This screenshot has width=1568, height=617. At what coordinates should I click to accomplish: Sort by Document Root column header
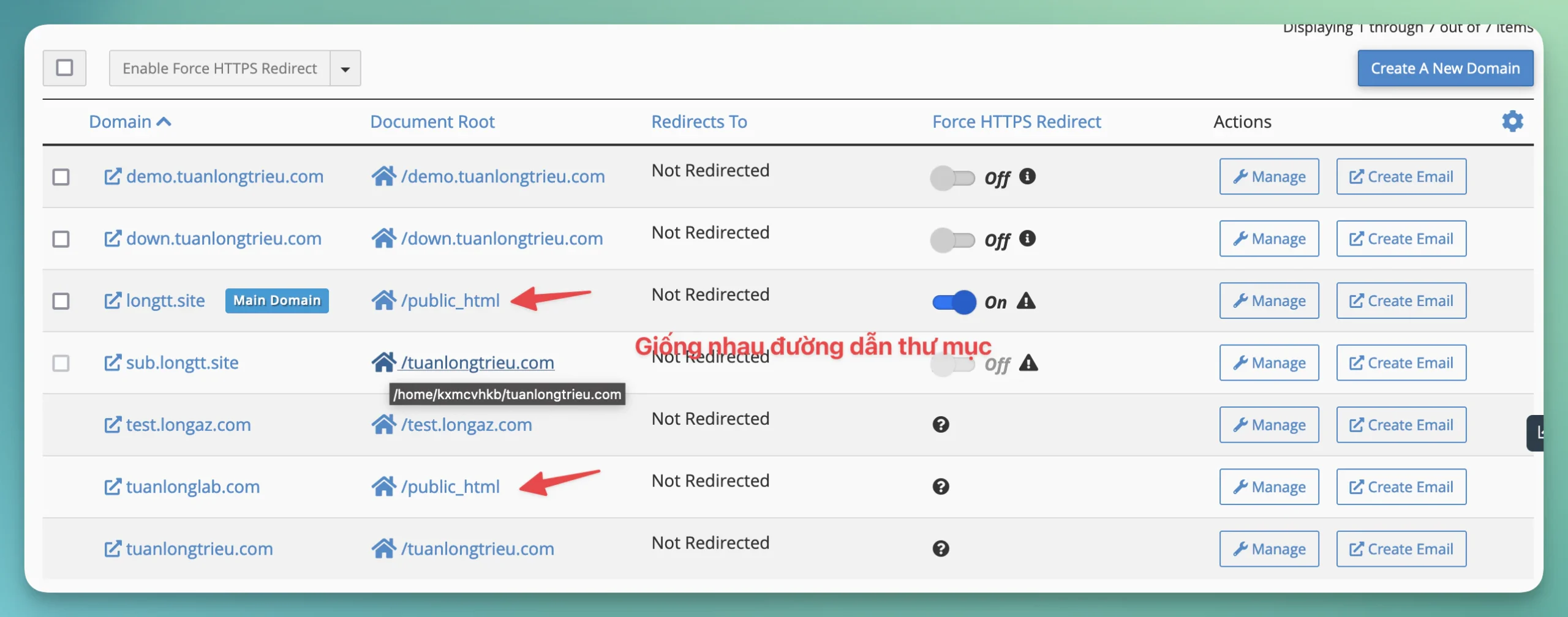432,122
